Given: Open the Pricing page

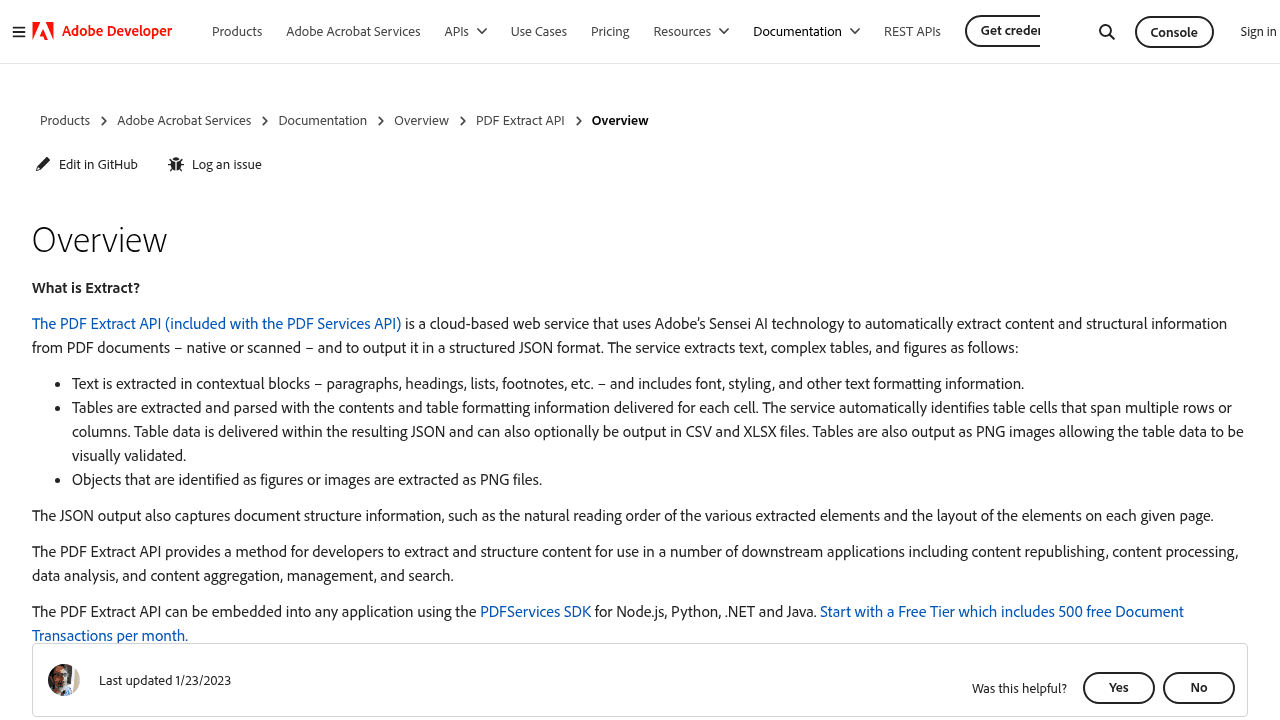Looking at the screenshot, I should point(610,31).
